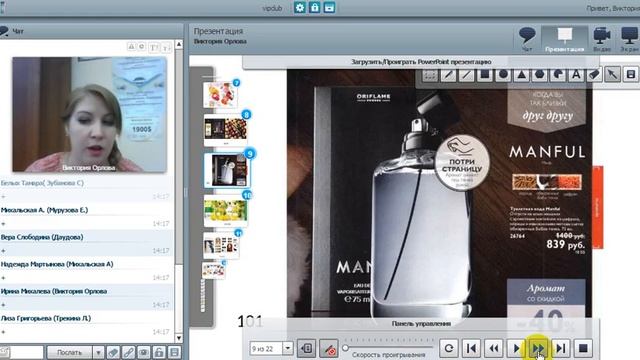Select chat message from Лиза Григорьева
This screenshot has height=360, width=640.
(87, 324)
